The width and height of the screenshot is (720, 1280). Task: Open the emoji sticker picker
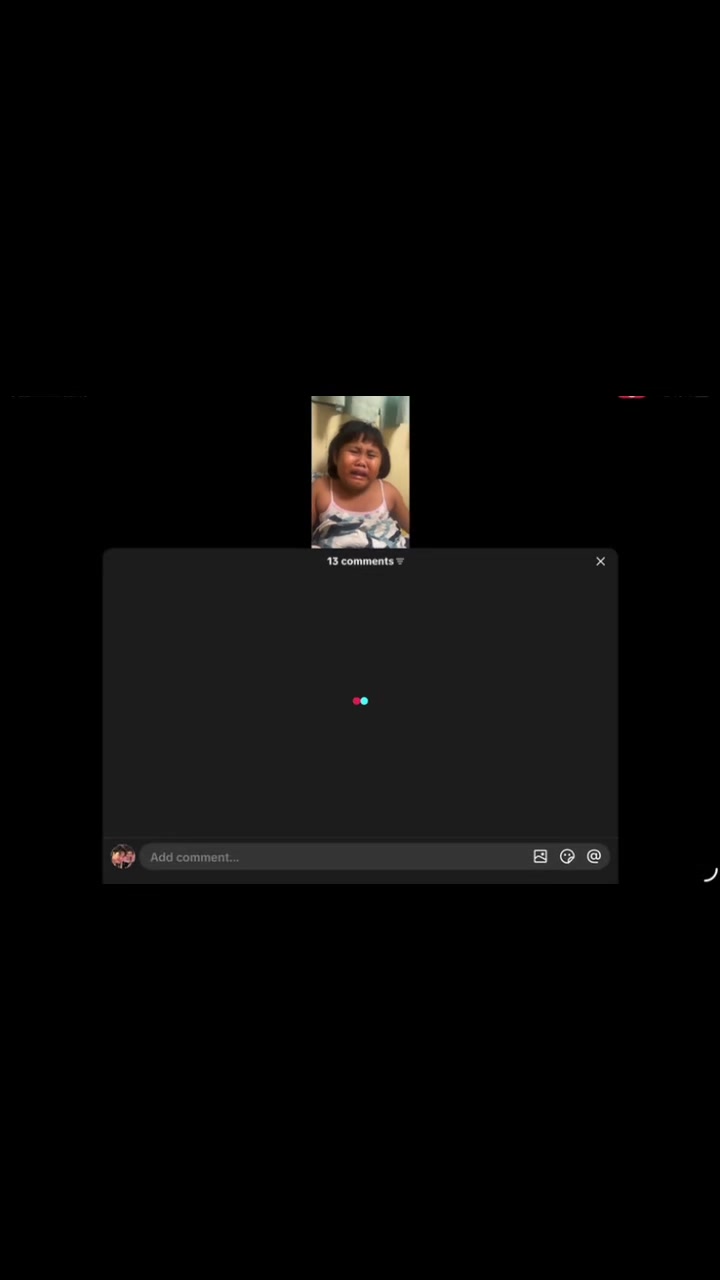[x=567, y=857]
